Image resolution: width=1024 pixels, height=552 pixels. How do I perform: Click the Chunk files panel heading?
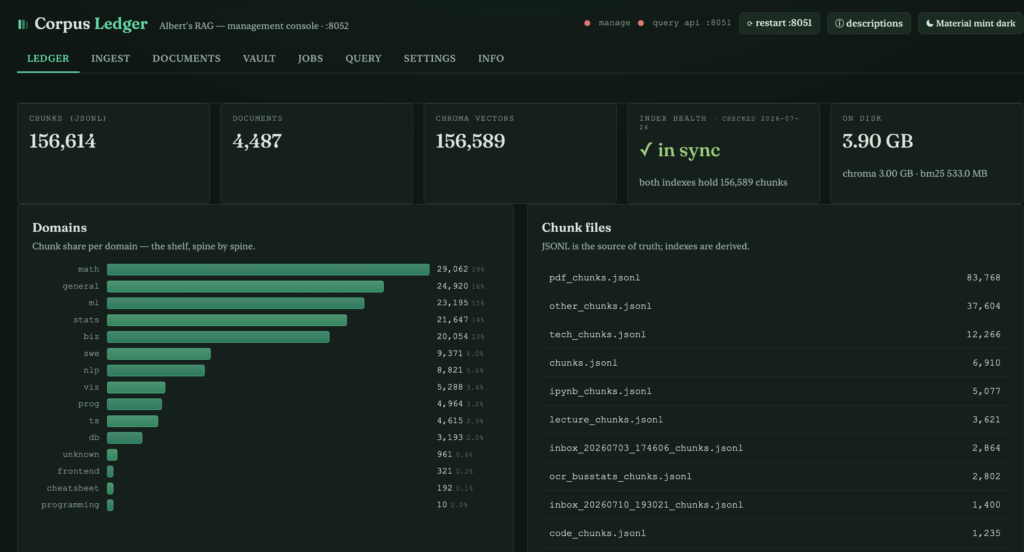coord(576,227)
